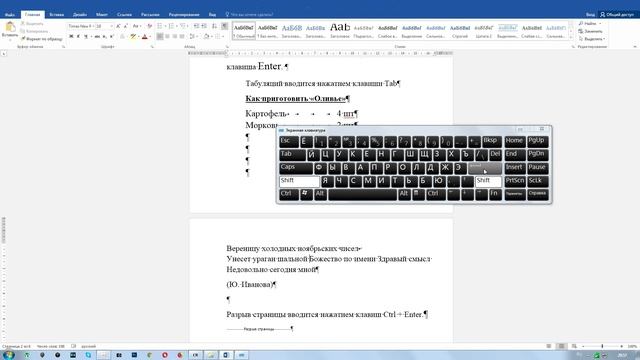Switch to the Макет tab
The image size is (640, 360).
click(x=102, y=15)
